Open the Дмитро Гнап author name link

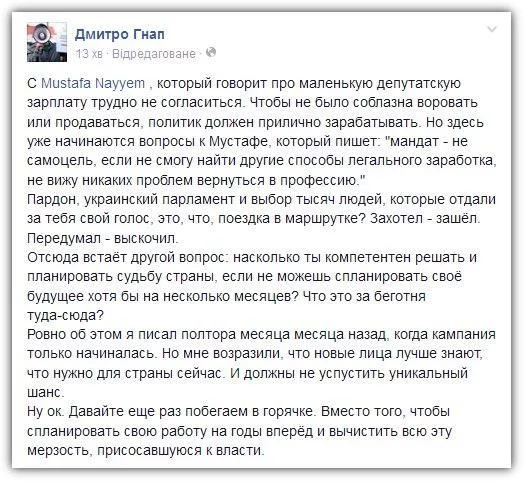(x=120, y=34)
